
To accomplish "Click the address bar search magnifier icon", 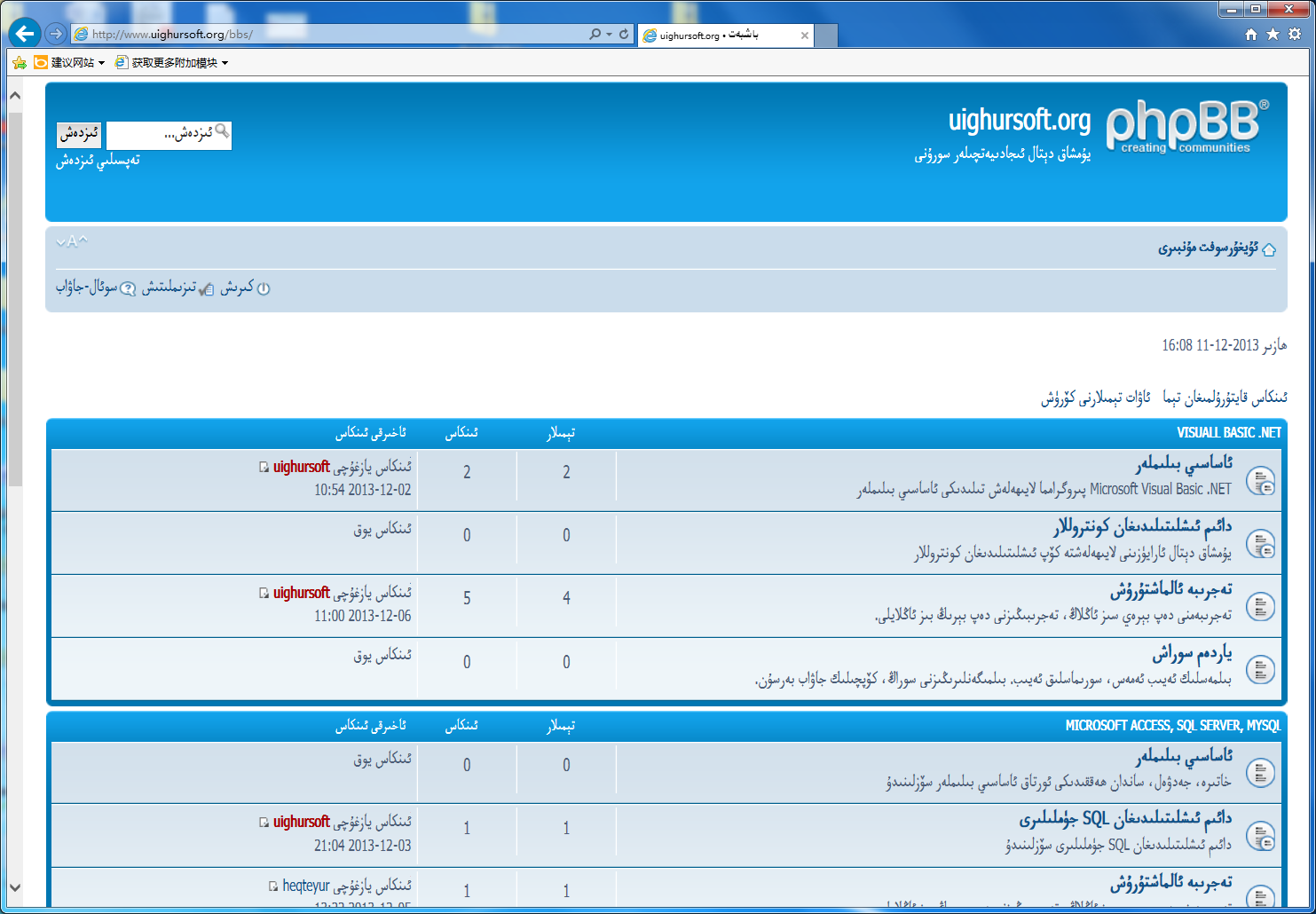I will point(595,34).
